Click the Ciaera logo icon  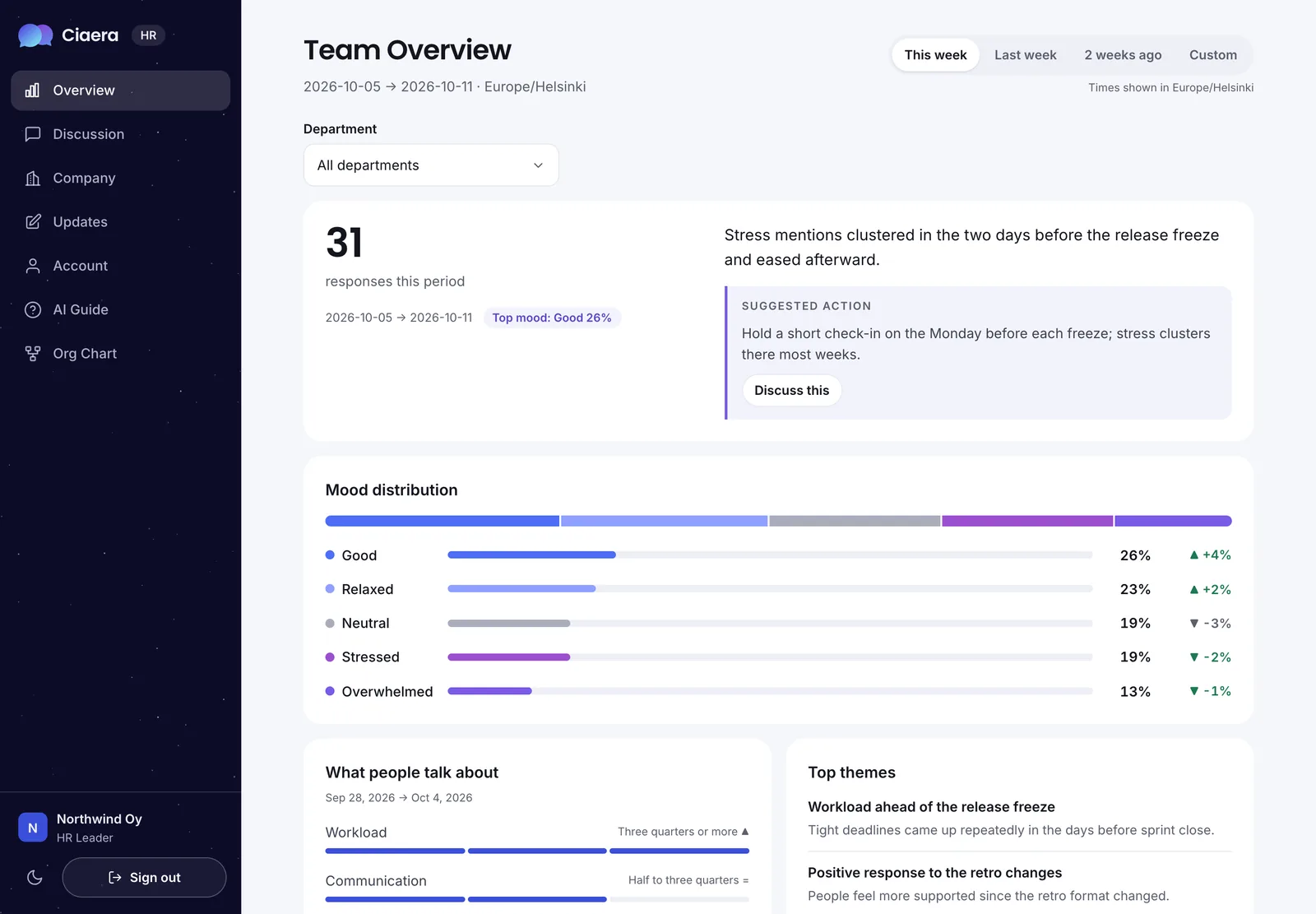[x=35, y=35]
